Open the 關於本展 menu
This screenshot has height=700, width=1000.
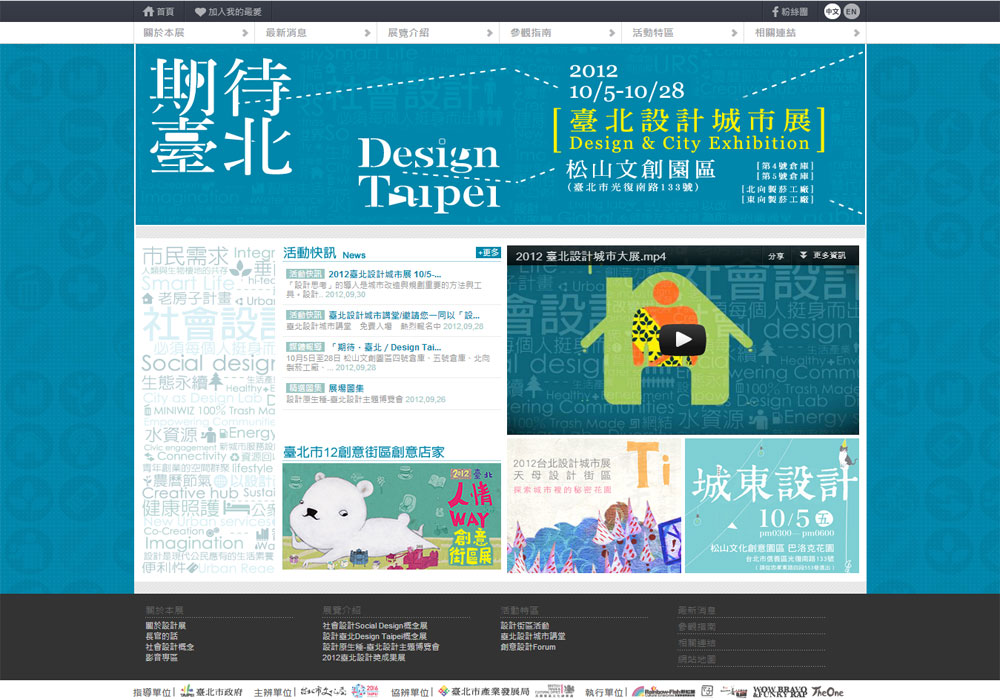click(x=195, y=33)
